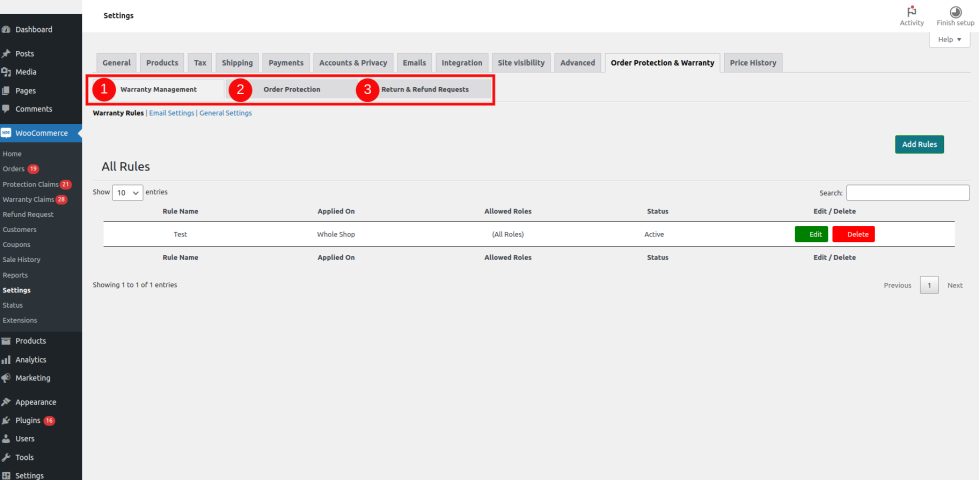Open the Email Settings link

[171, 113]
